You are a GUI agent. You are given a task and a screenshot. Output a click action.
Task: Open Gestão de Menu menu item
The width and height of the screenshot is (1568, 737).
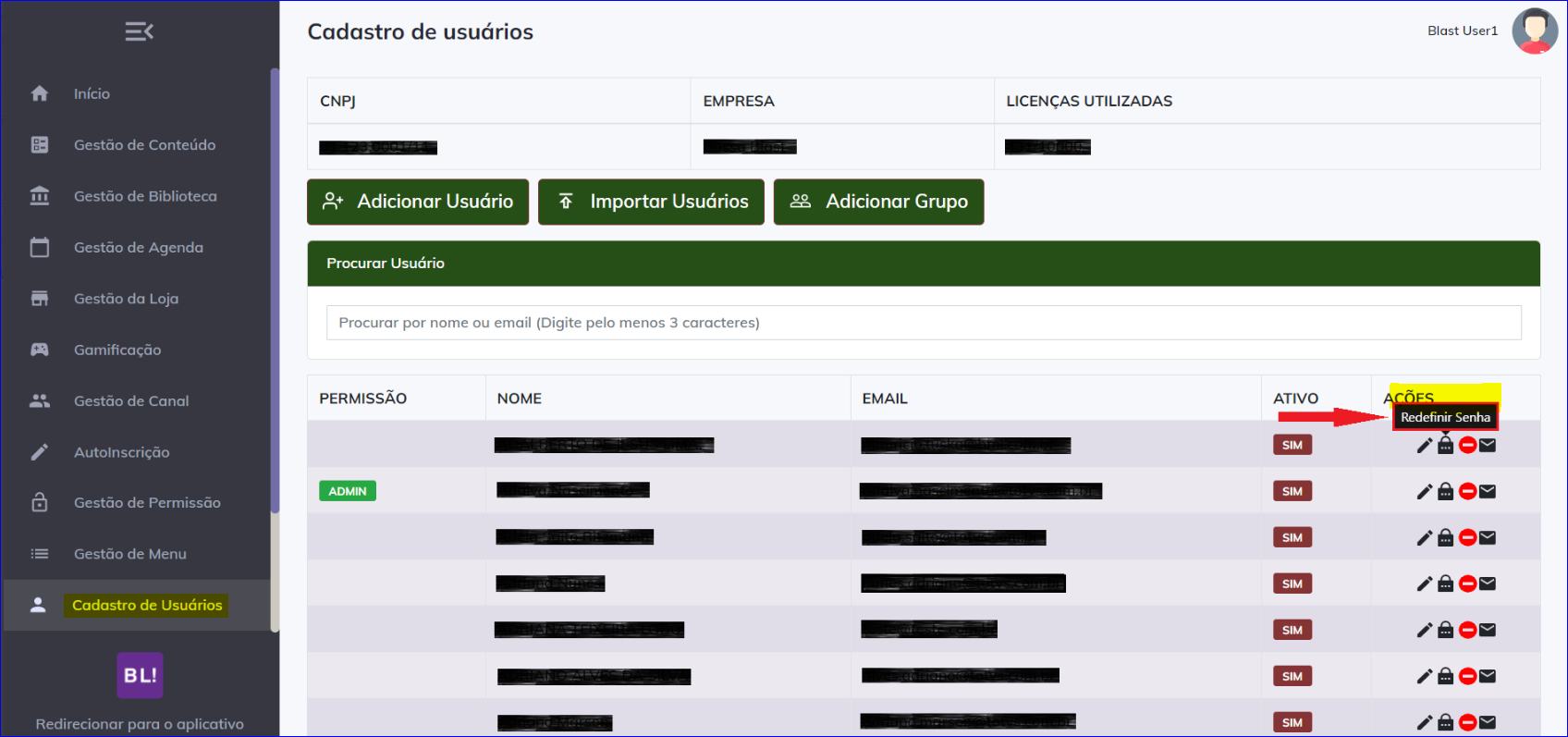click(x=137, y=554)
